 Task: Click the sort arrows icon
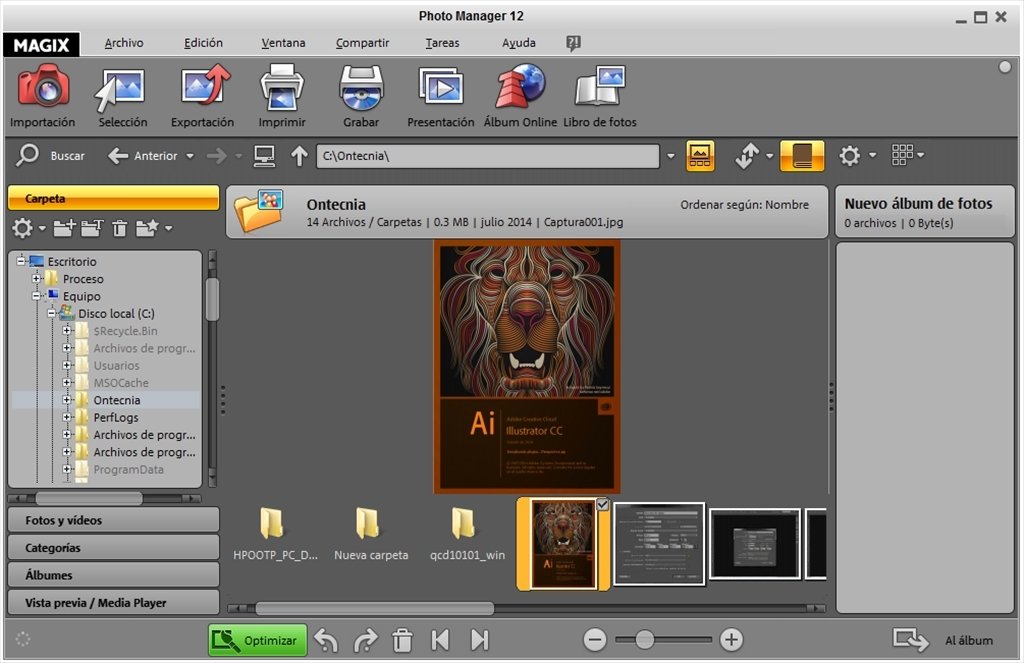click(746, 156)
